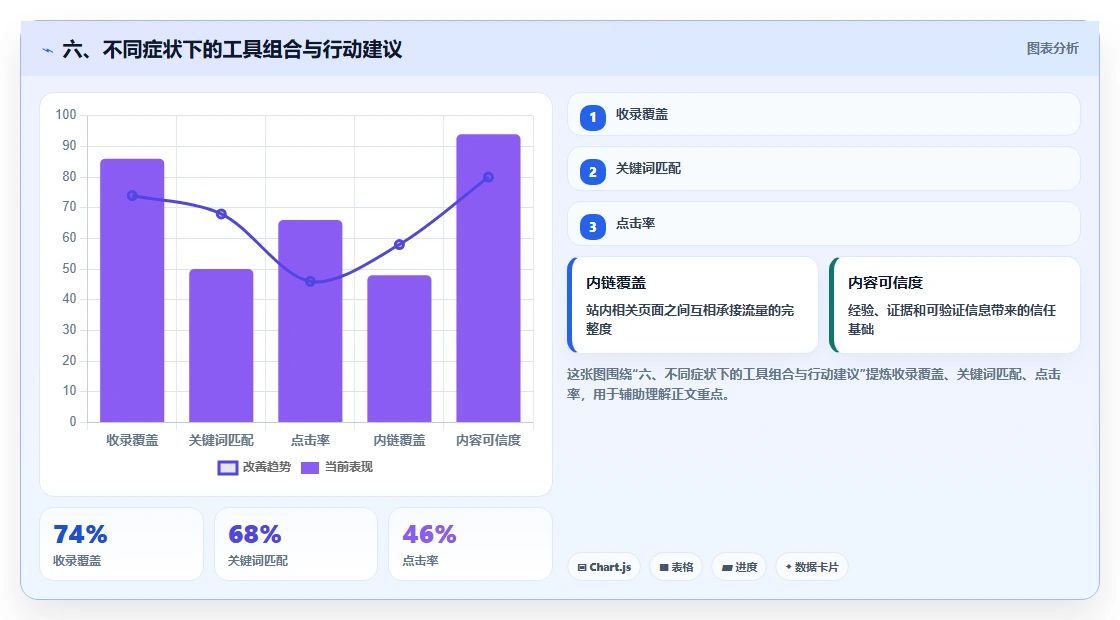Screen dimensions: 1120x620
Task: Click the number 1 badge for 收录覆盖
Action: pos(592,118)
